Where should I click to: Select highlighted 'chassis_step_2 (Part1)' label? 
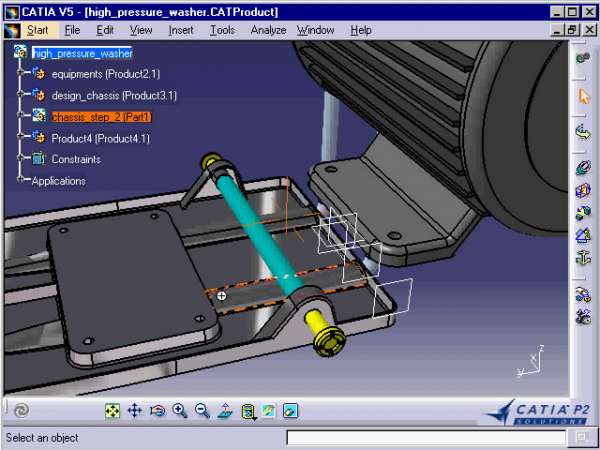[101, 117]
